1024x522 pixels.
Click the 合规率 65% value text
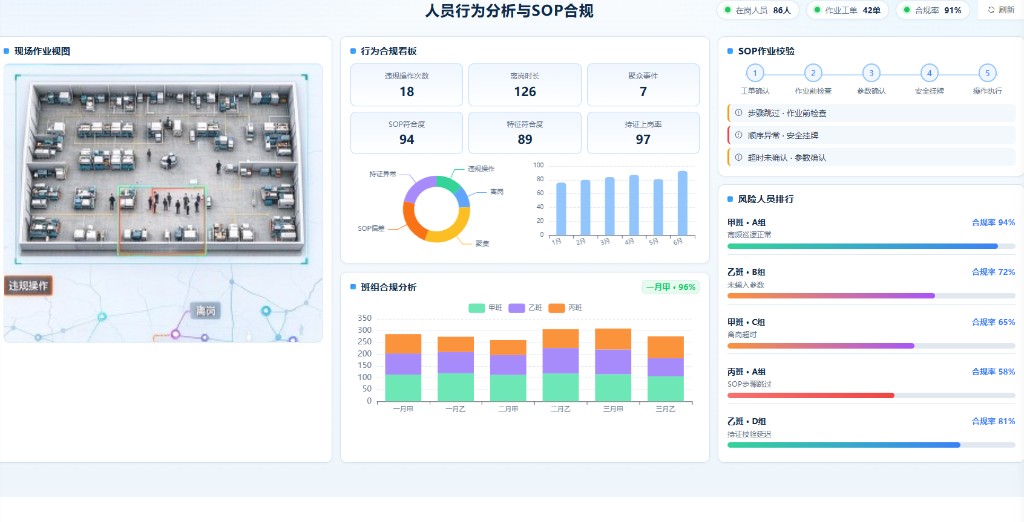click(x=993, y=322)
